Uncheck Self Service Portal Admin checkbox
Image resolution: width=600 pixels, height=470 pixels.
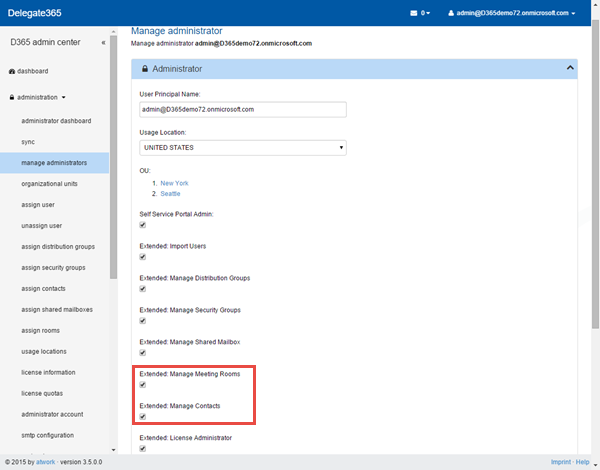click(x=143, y=225)
